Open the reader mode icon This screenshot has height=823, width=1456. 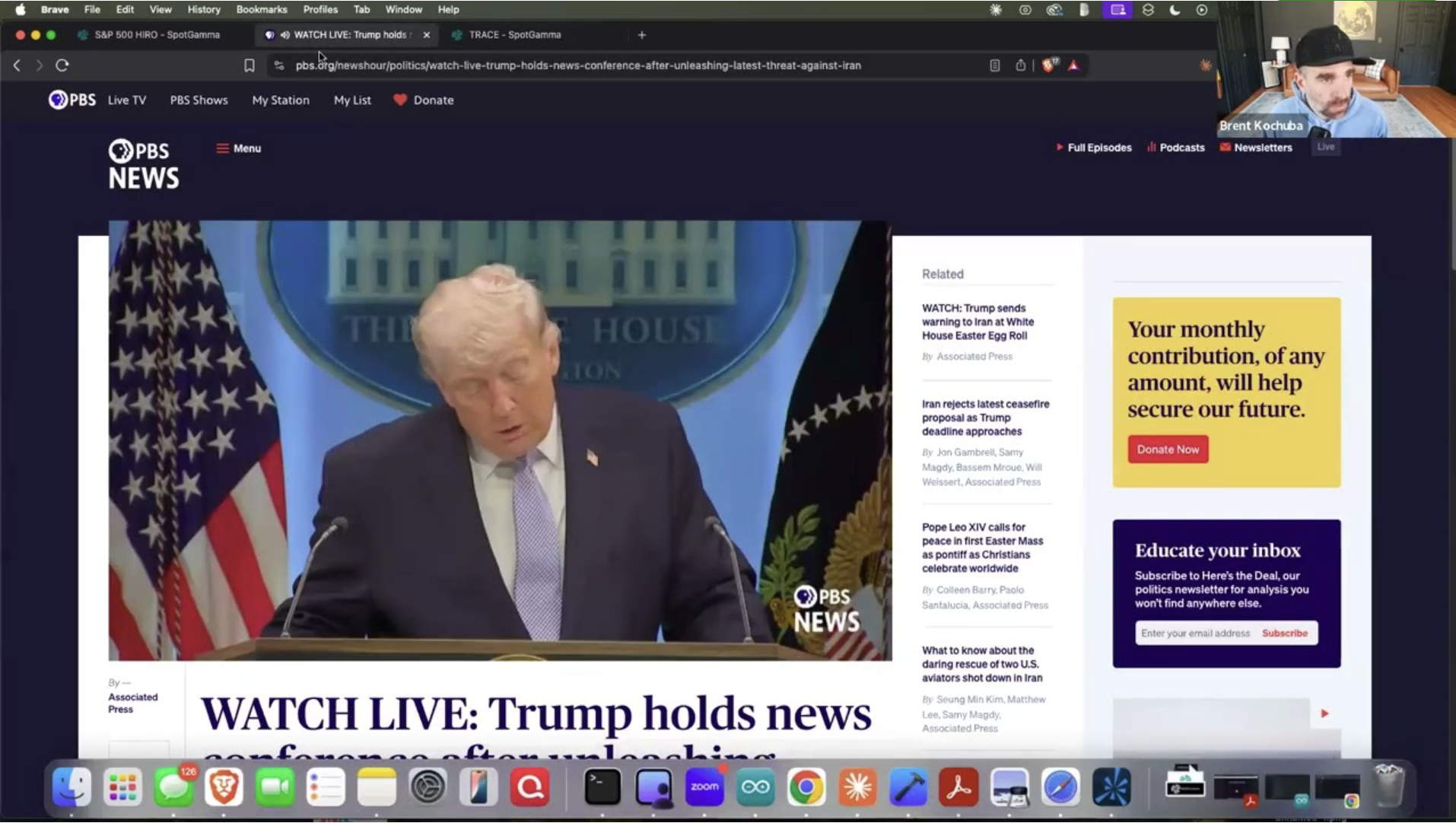pyautogui.click(x=994, y=65)
